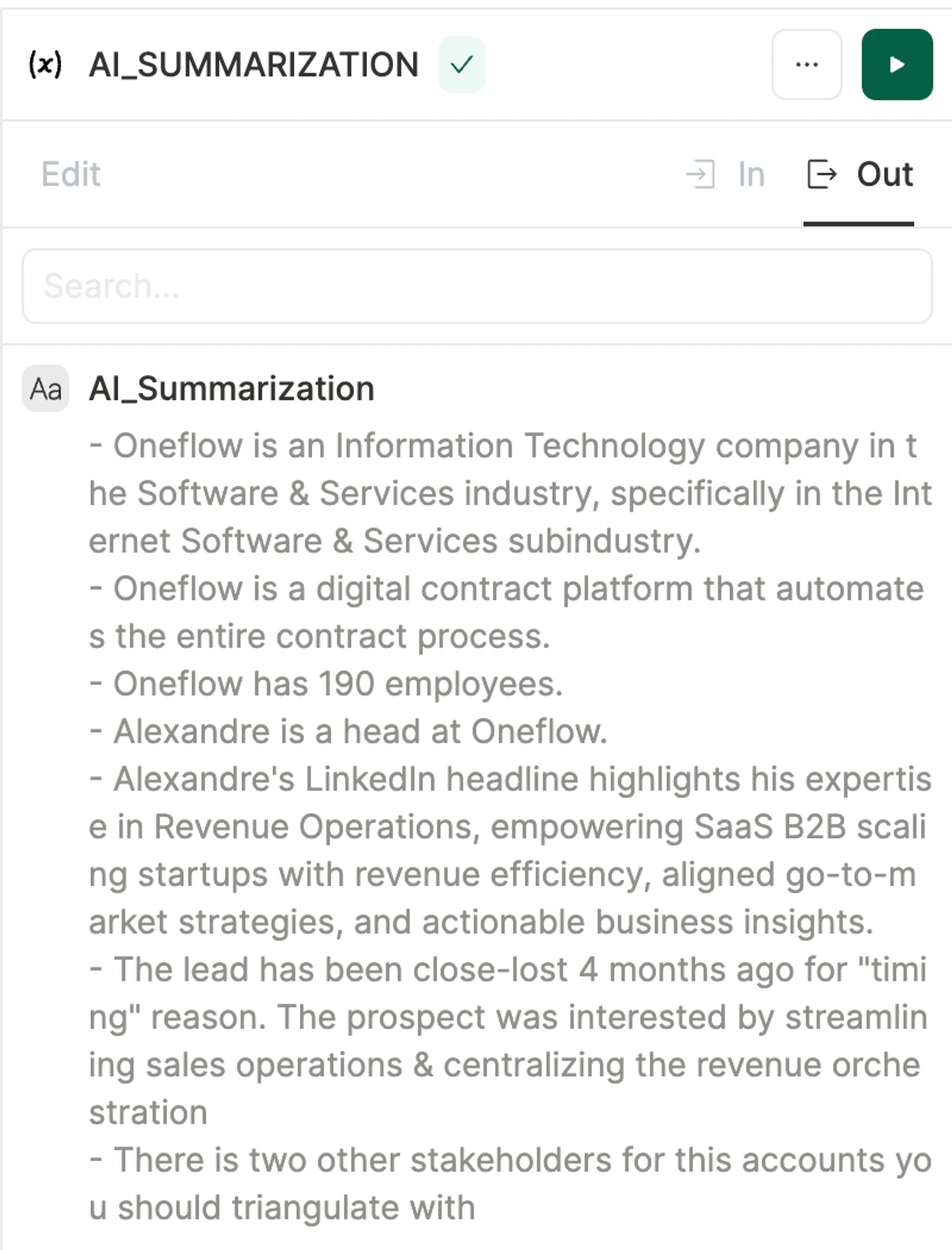Click the two other stakeholders bullet text
The height and width of the screenshot is (1250, 952).
pyautogui.click(x=510, y=1184)
